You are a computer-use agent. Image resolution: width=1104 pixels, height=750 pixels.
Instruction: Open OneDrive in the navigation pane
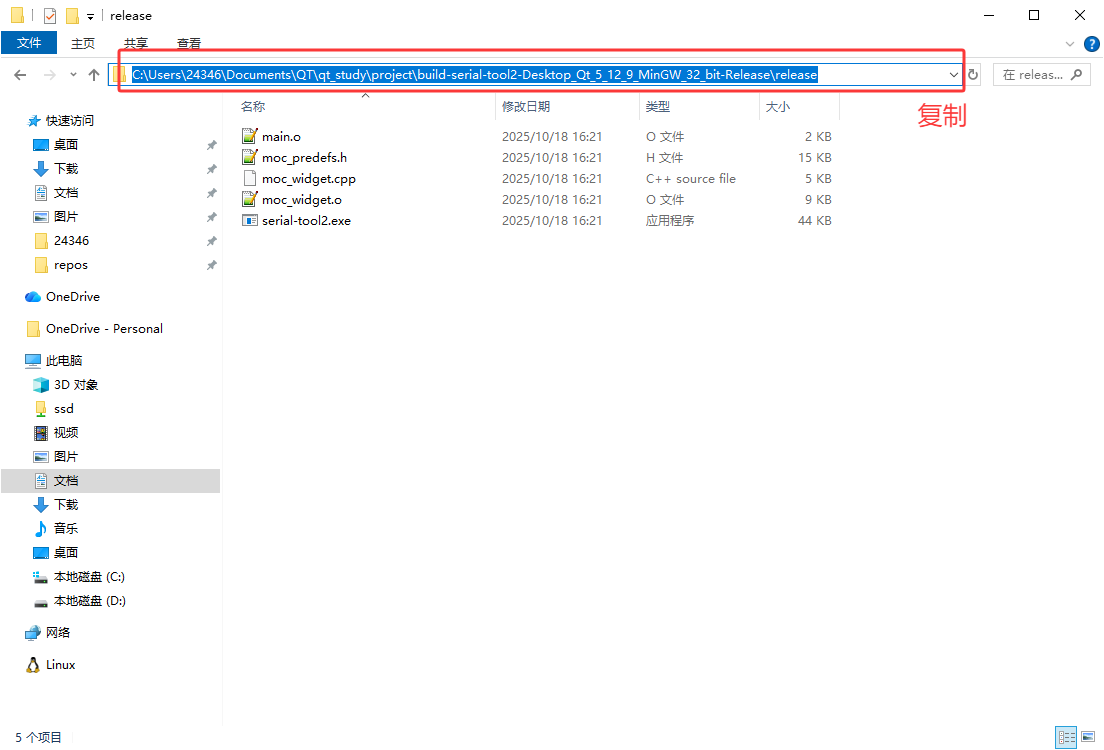pyautogui.click(x=73, y=296)
